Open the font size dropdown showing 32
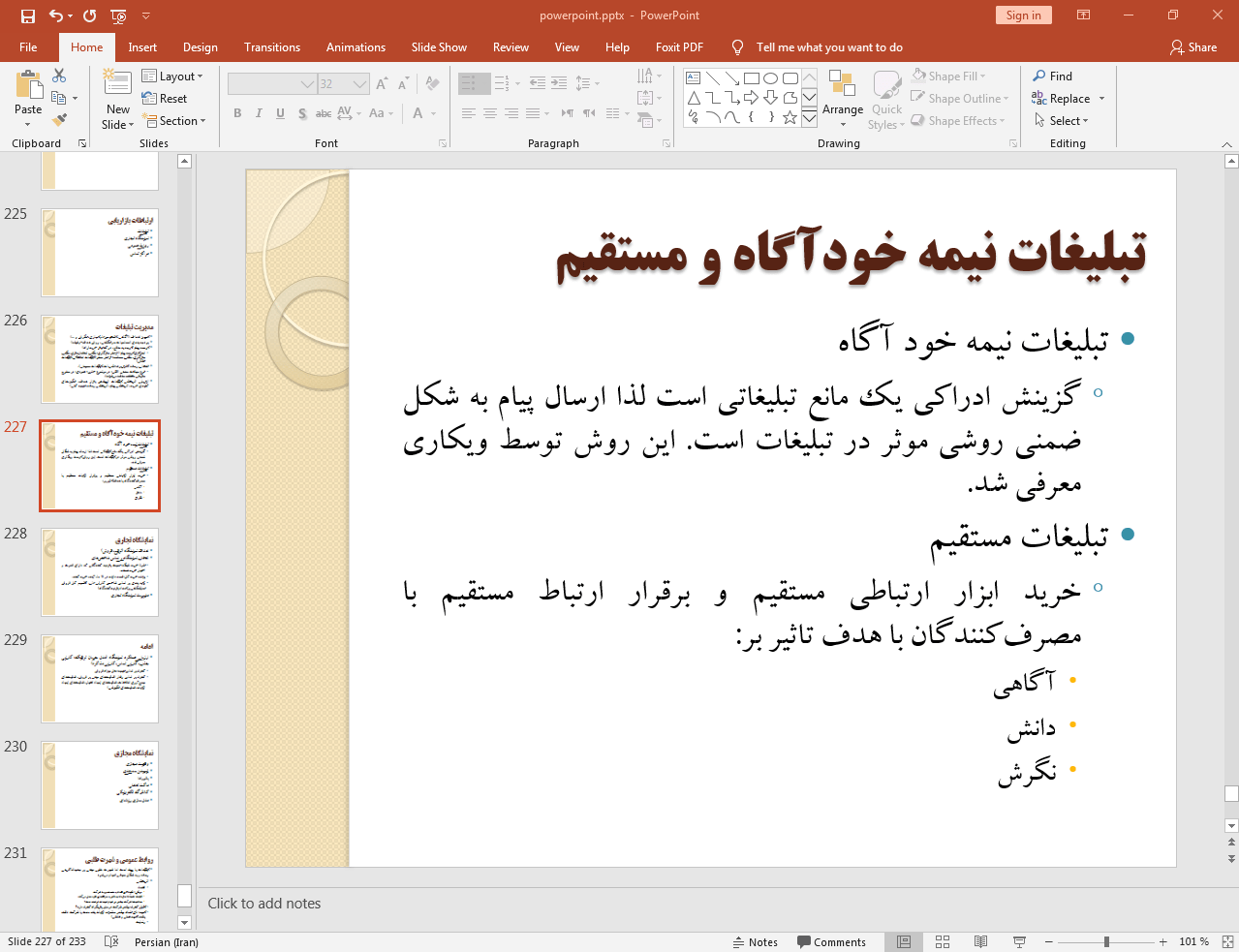 pos(360,84)
